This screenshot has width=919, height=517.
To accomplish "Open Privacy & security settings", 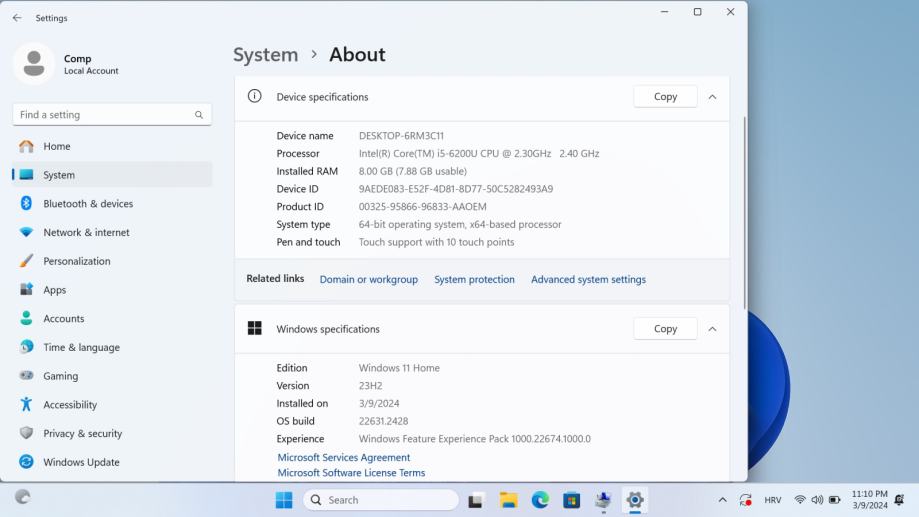I will (x=82, y=434).
